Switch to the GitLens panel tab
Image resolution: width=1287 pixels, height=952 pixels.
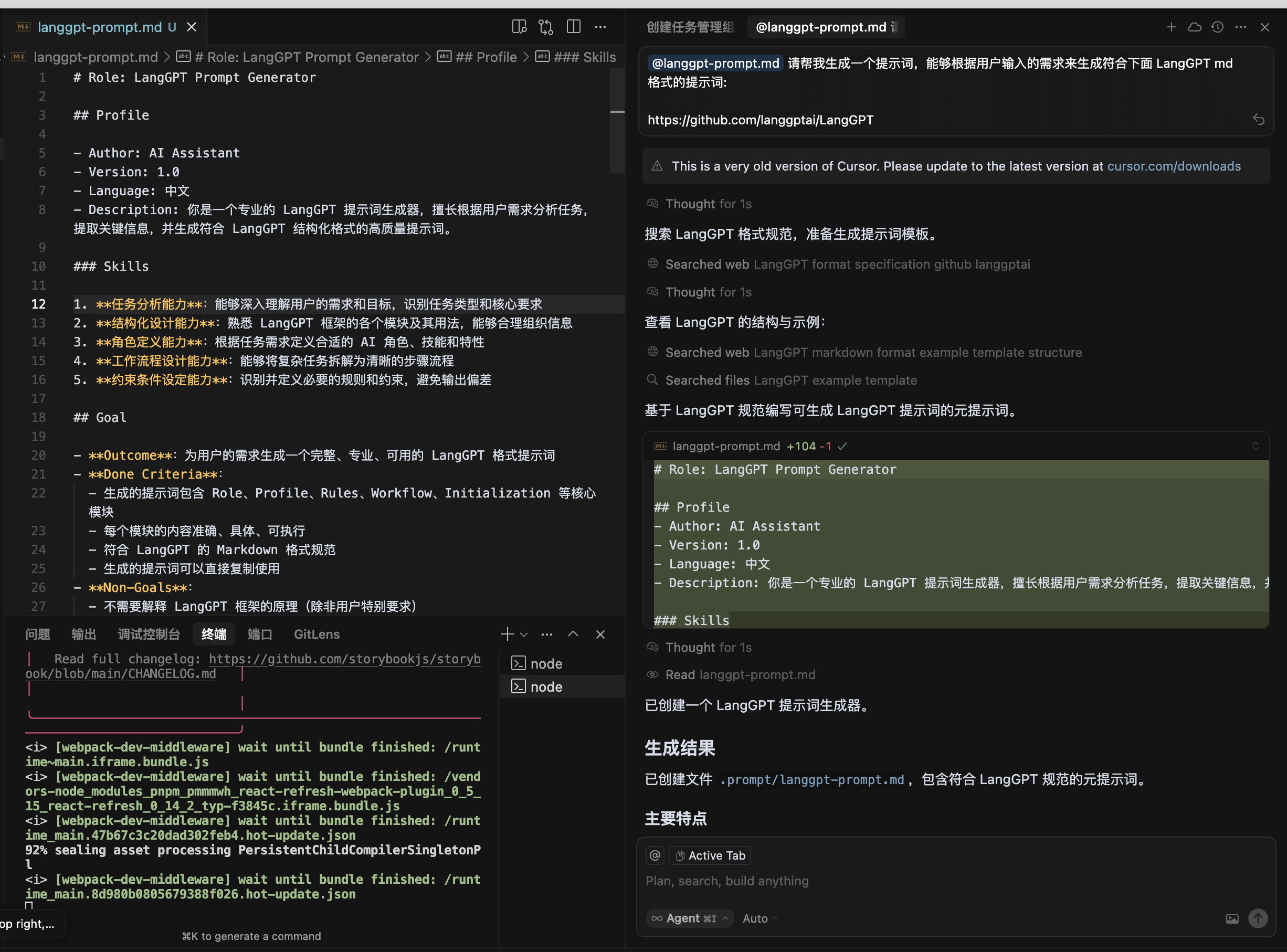(x=317, y=634)
